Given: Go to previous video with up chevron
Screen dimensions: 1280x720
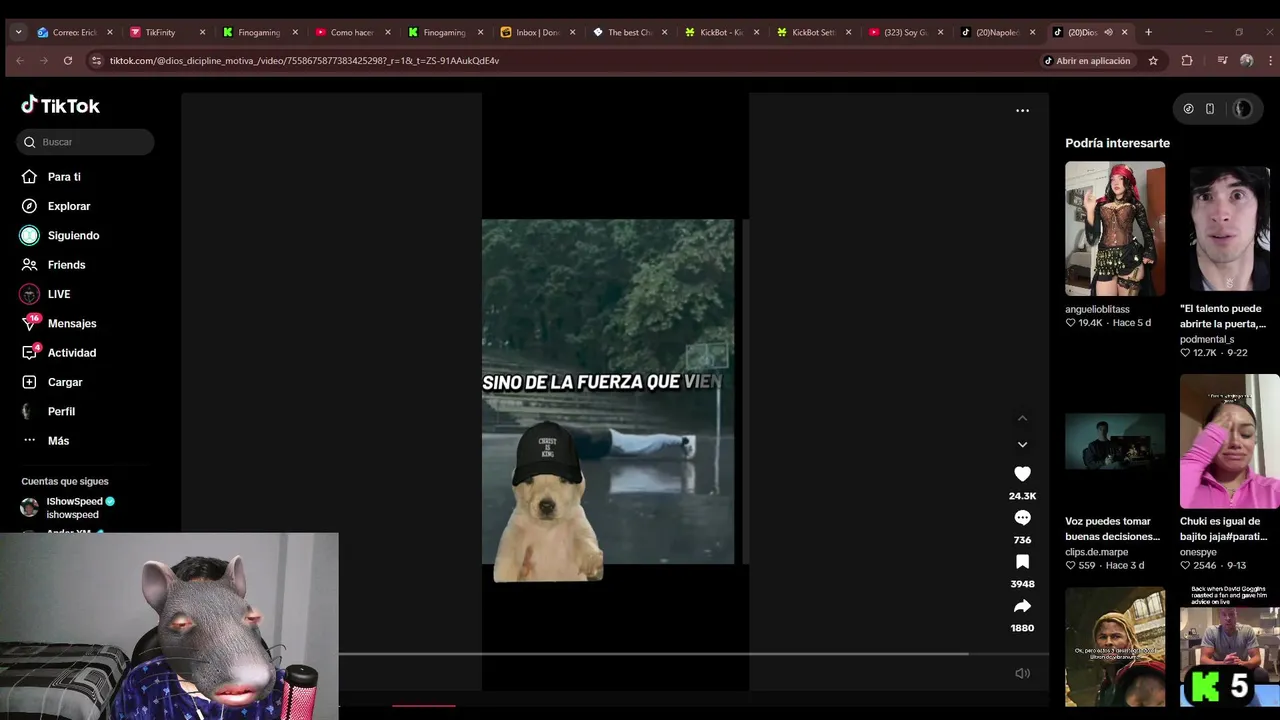Looking at the screenshot, I should tap(1022, 418).
